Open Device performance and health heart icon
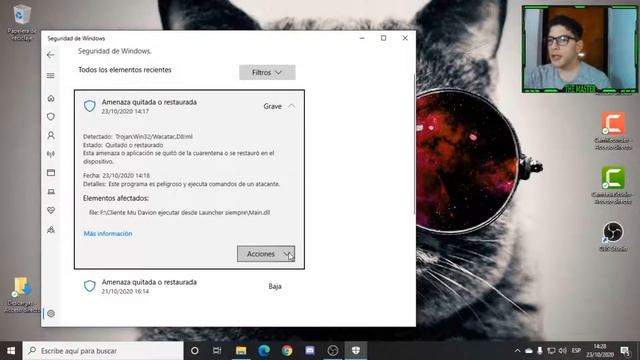 click(51, 210)
